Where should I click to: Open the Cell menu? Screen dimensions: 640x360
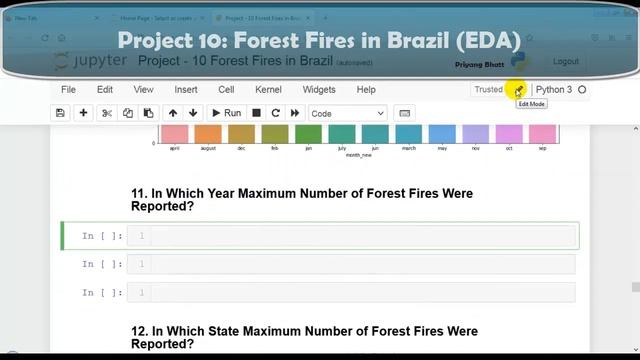pyautogui.click(x=226, y=89)
